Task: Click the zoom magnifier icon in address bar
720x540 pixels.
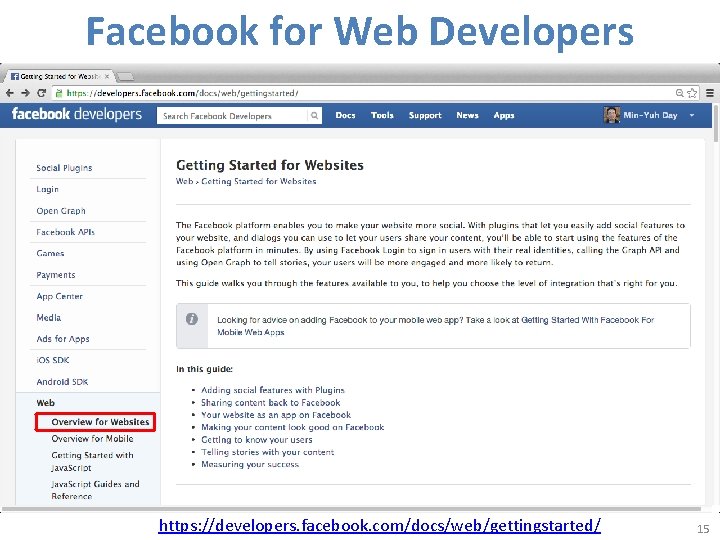Action: coord(680,93)
